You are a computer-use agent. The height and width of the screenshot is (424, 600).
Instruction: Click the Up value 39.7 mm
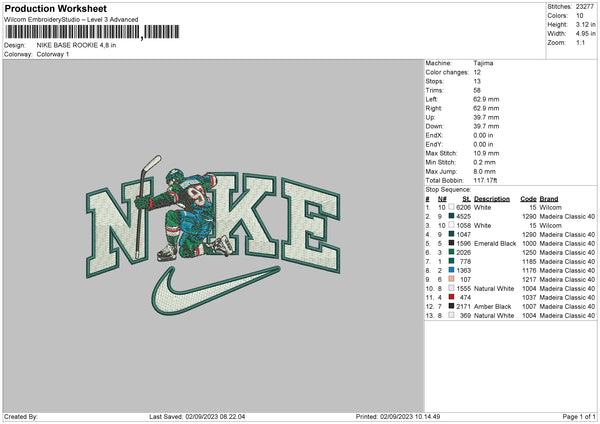[x=486, y=117]
